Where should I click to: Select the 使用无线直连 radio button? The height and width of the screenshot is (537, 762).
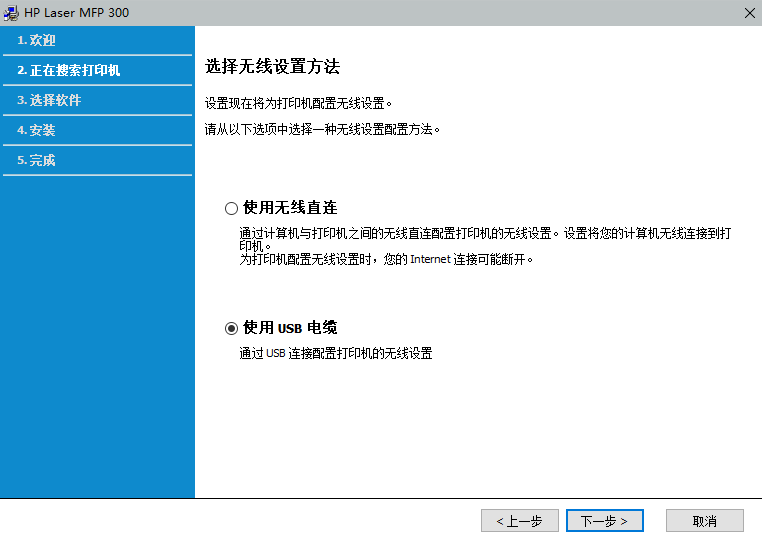[x=231, y=208]
